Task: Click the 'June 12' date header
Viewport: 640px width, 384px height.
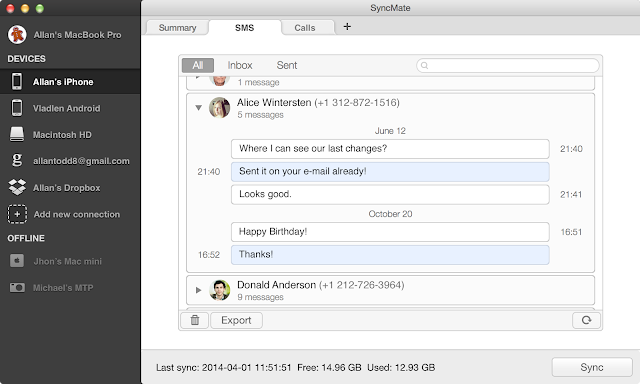Action: tap(390, 131)
